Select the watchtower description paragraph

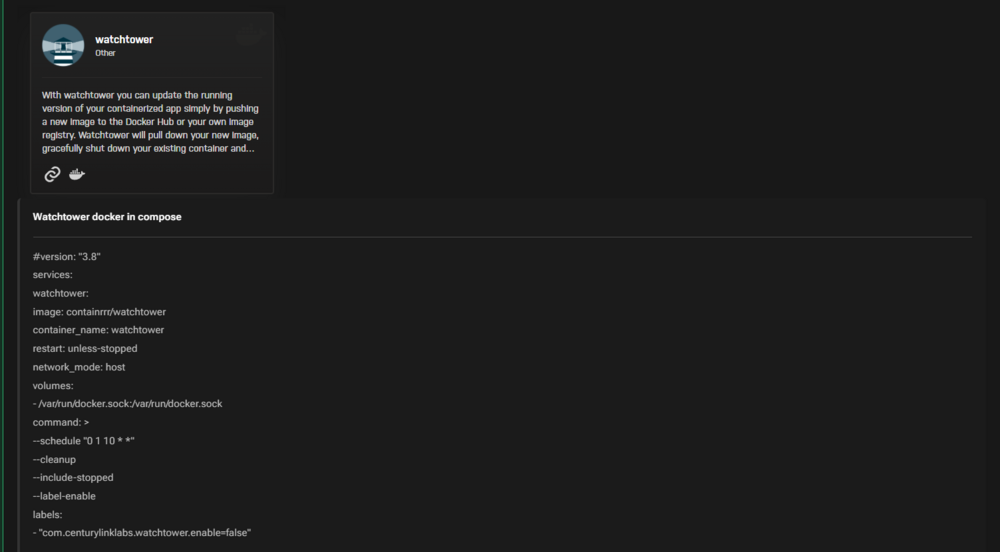tap(151, 122)
